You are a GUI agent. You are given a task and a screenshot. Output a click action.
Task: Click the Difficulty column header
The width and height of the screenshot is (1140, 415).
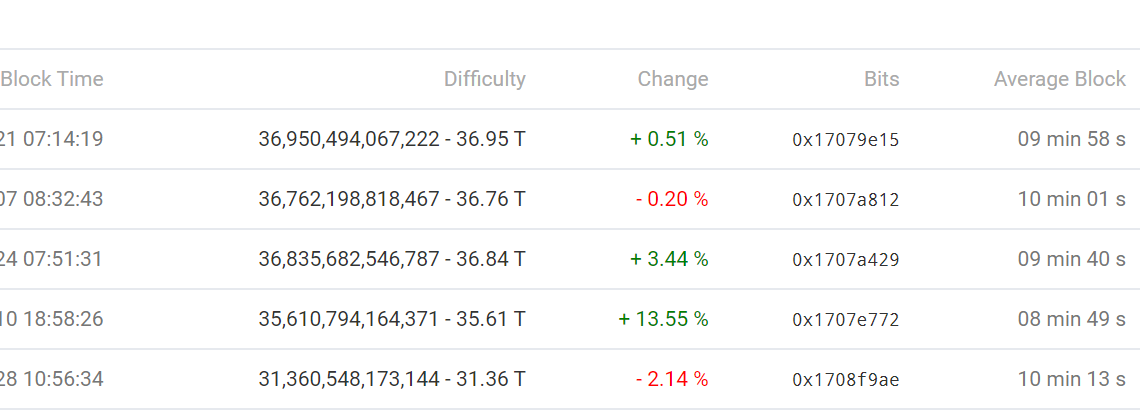pyautogui.click(x=485, y=79)
